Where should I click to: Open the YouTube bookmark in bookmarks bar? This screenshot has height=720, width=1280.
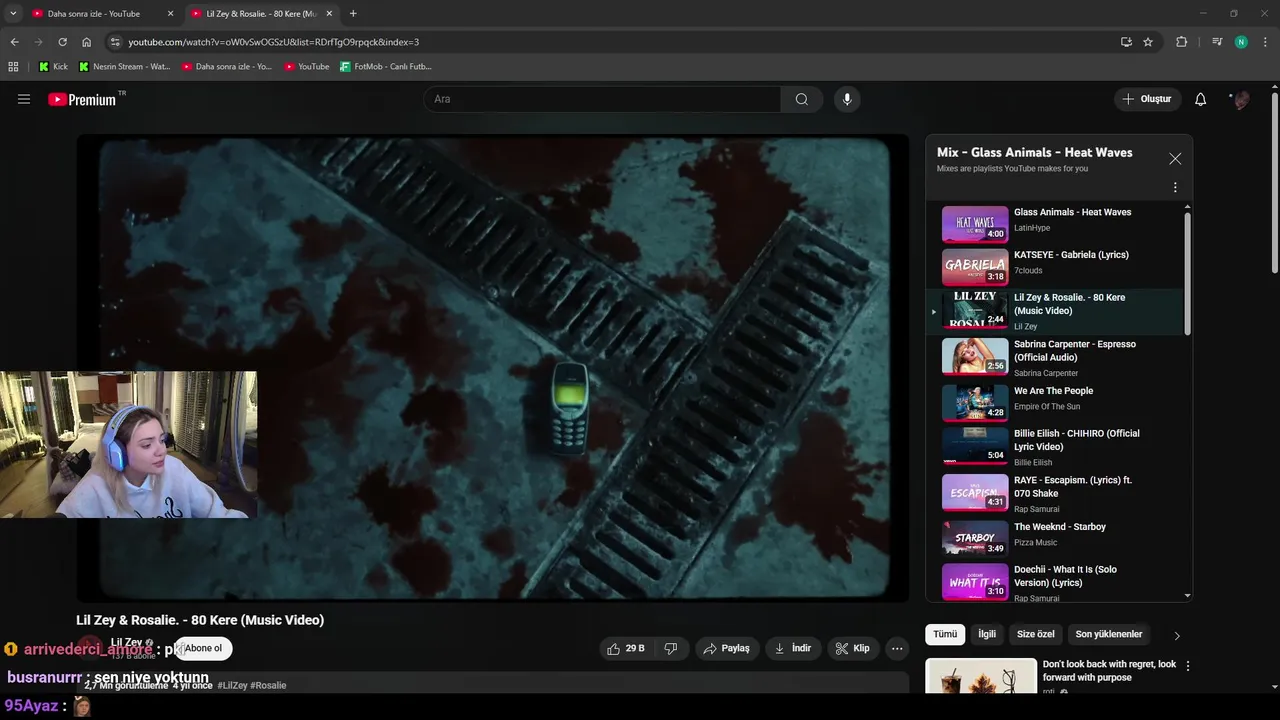(306, 66)
